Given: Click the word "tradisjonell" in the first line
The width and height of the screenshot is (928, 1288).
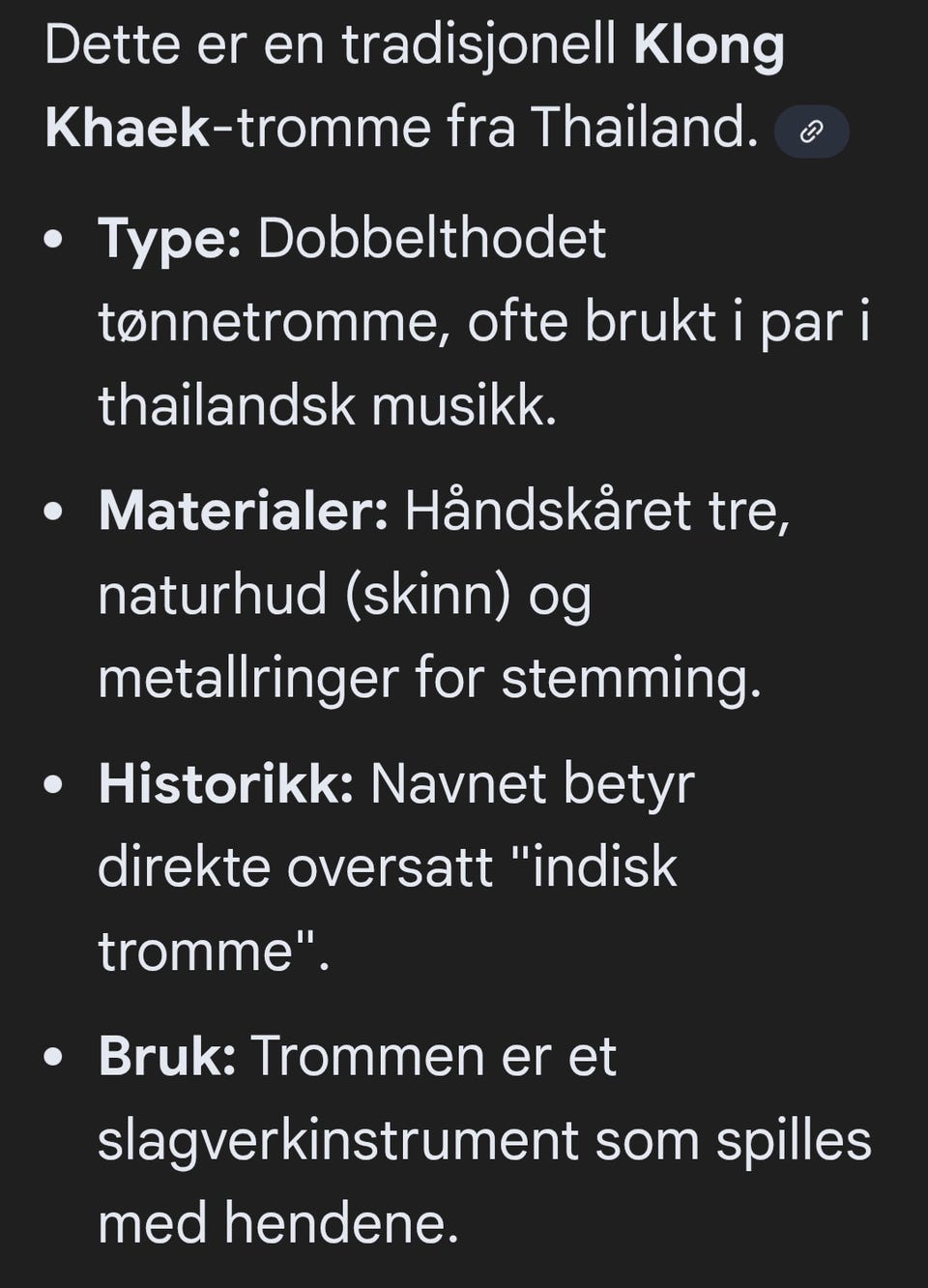Looking at the screenshot, I should coord(479,46).
